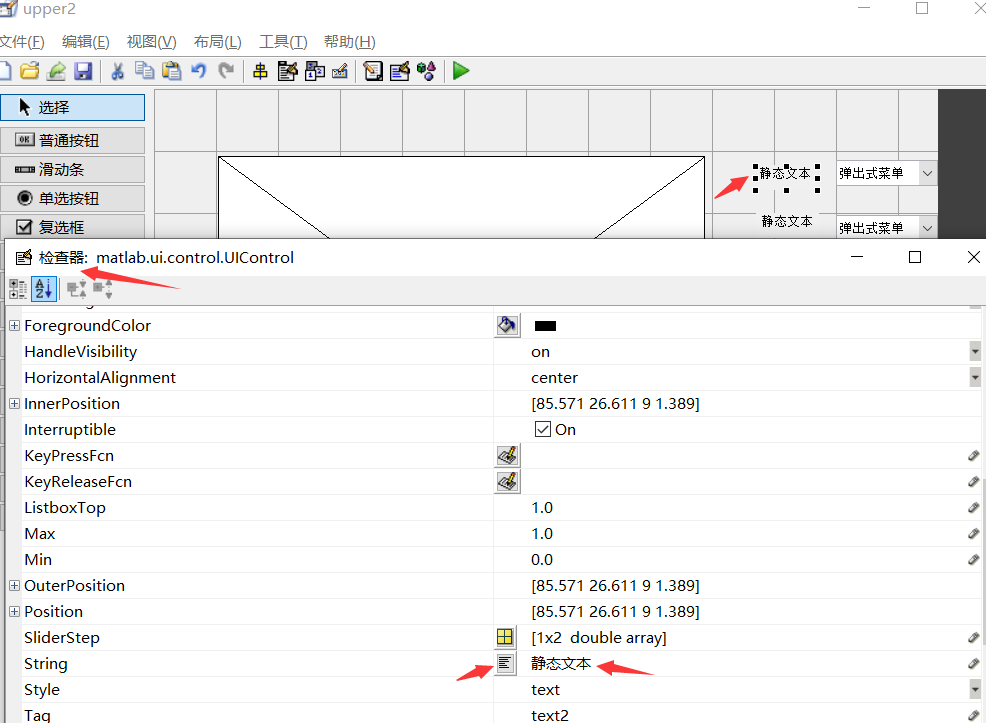Expand the Position property
Screen dimensions: 986x723
pyautogui.click(x=14, y=612)
